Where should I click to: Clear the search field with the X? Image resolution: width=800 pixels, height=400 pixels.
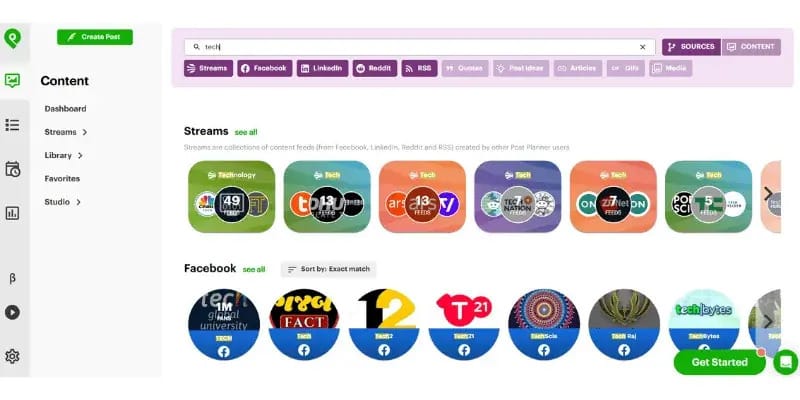tap(642, 47)
